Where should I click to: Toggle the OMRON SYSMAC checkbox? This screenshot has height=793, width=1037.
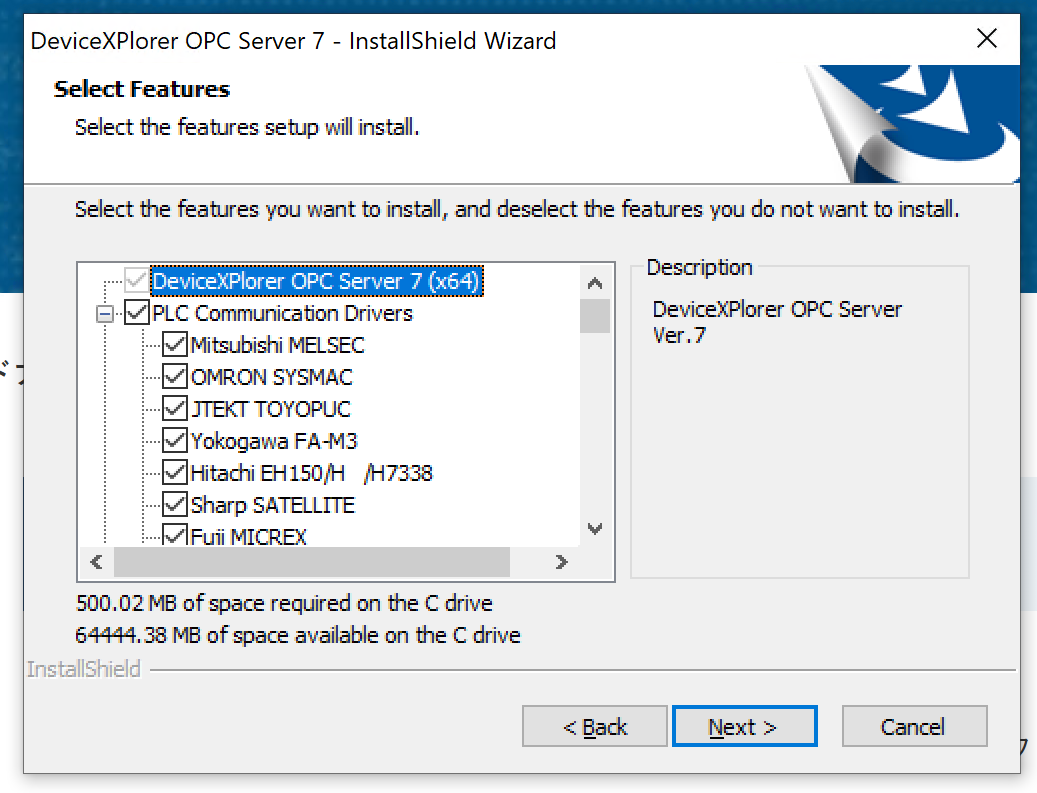click(x=175, y=377)
